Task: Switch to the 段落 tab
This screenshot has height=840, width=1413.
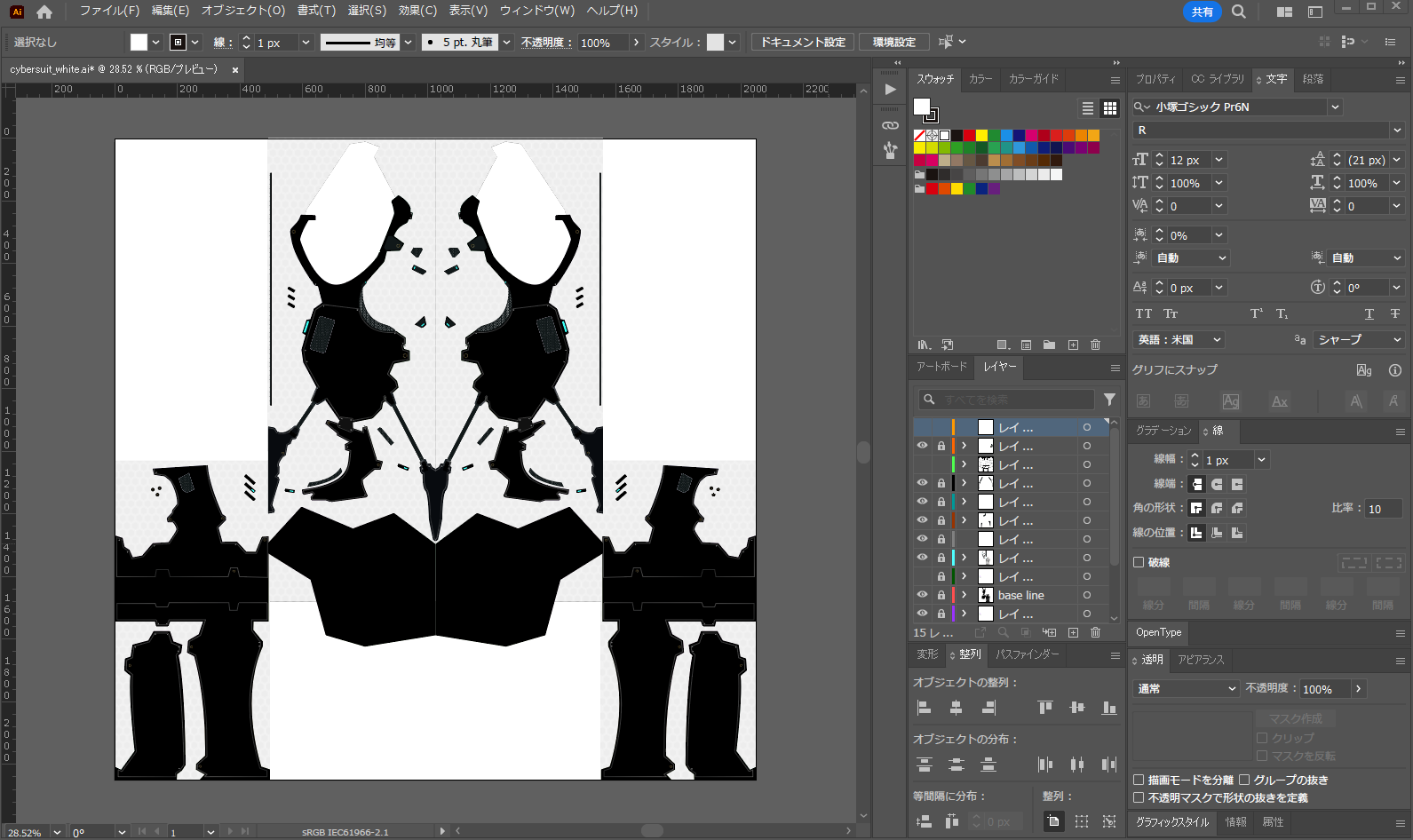Action: [x=1313, y=79]
